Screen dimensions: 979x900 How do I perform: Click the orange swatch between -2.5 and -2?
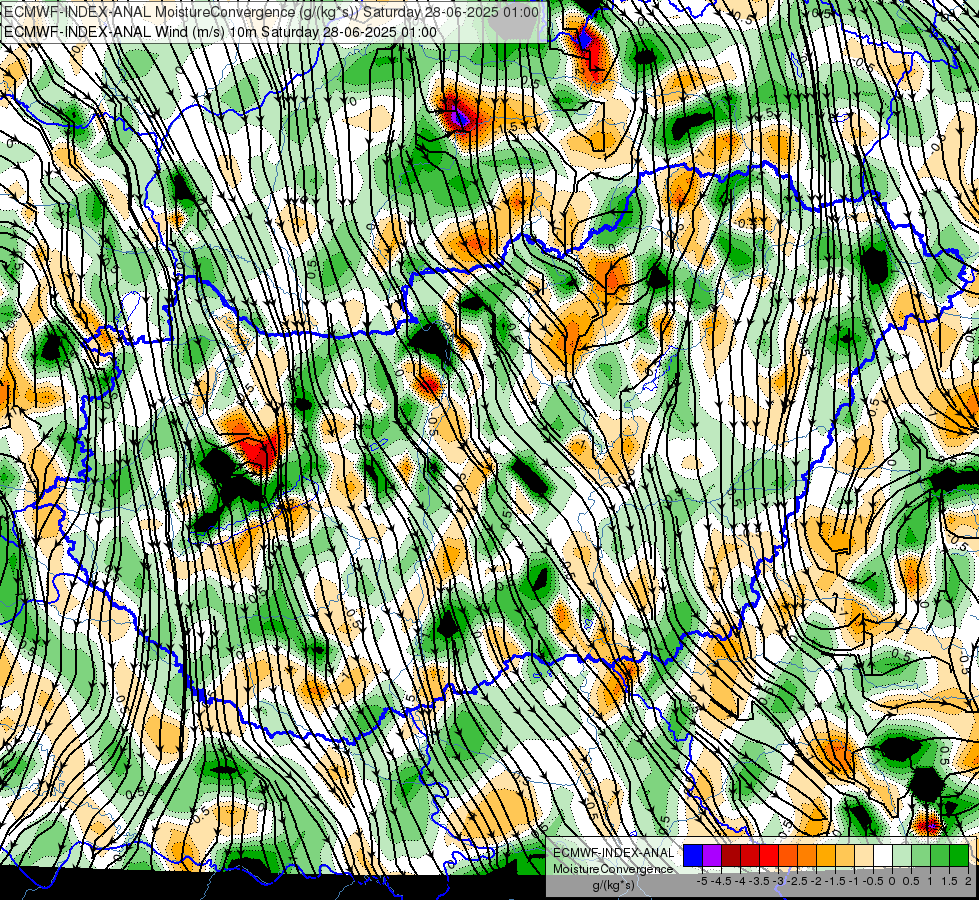(x=807, y=856)
